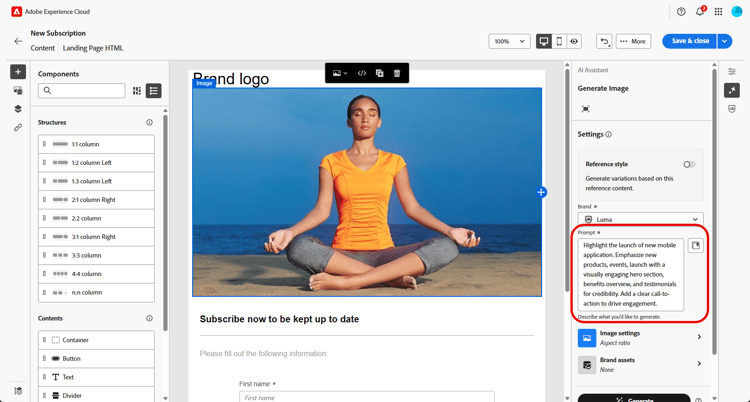Open the help question mark icon
The image size is (750, 402).
(x=681, y=12)
